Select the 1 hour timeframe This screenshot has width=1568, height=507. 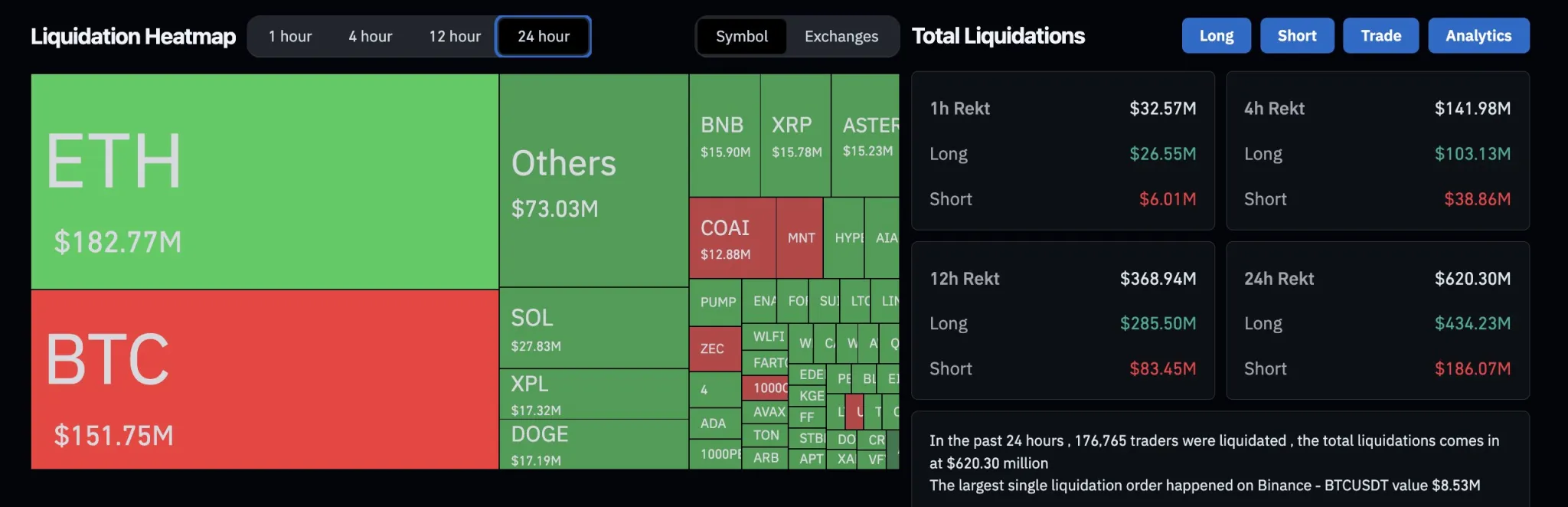click(290, 36)
